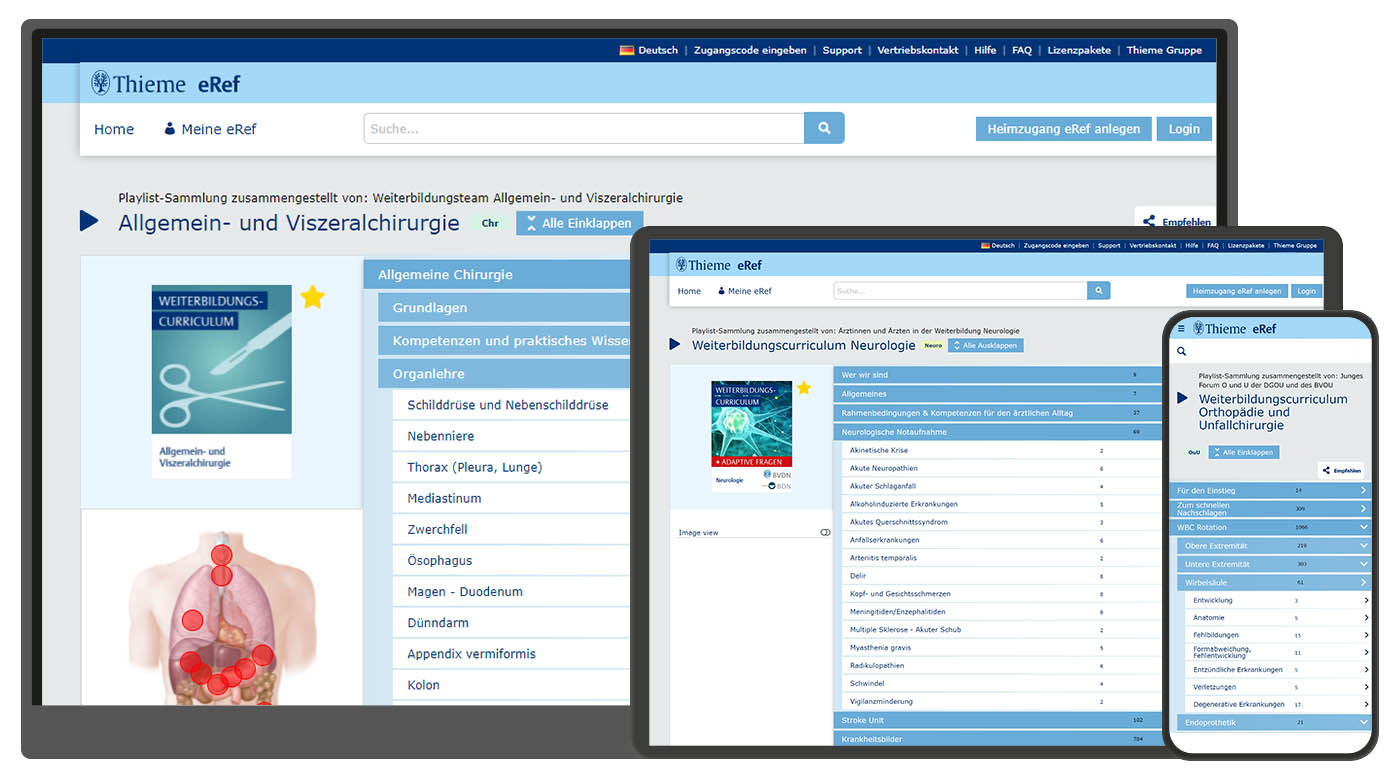1400x780 pixels.
Task: Collapse the Untere Extremität chevron on phone
Action: [1364, 564]
